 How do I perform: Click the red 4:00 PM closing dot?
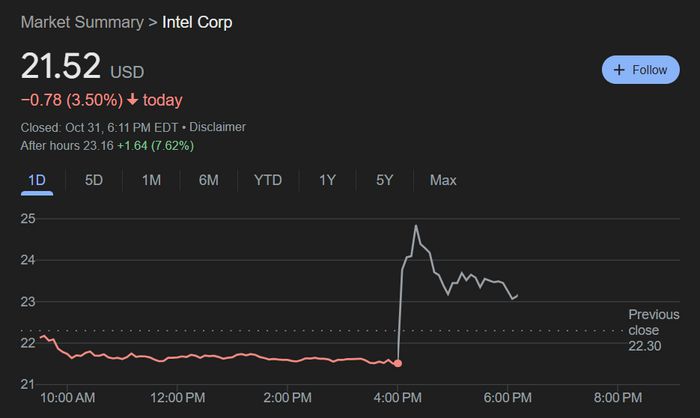point(398,362)
